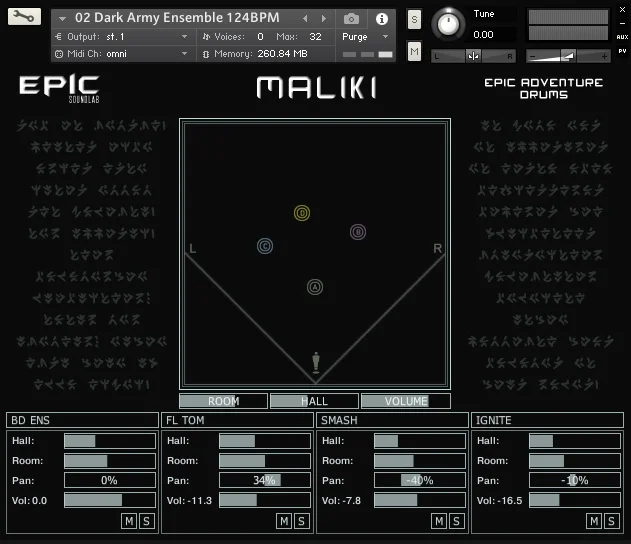Click the IGNITE channel header

click(x=547, y=420)
